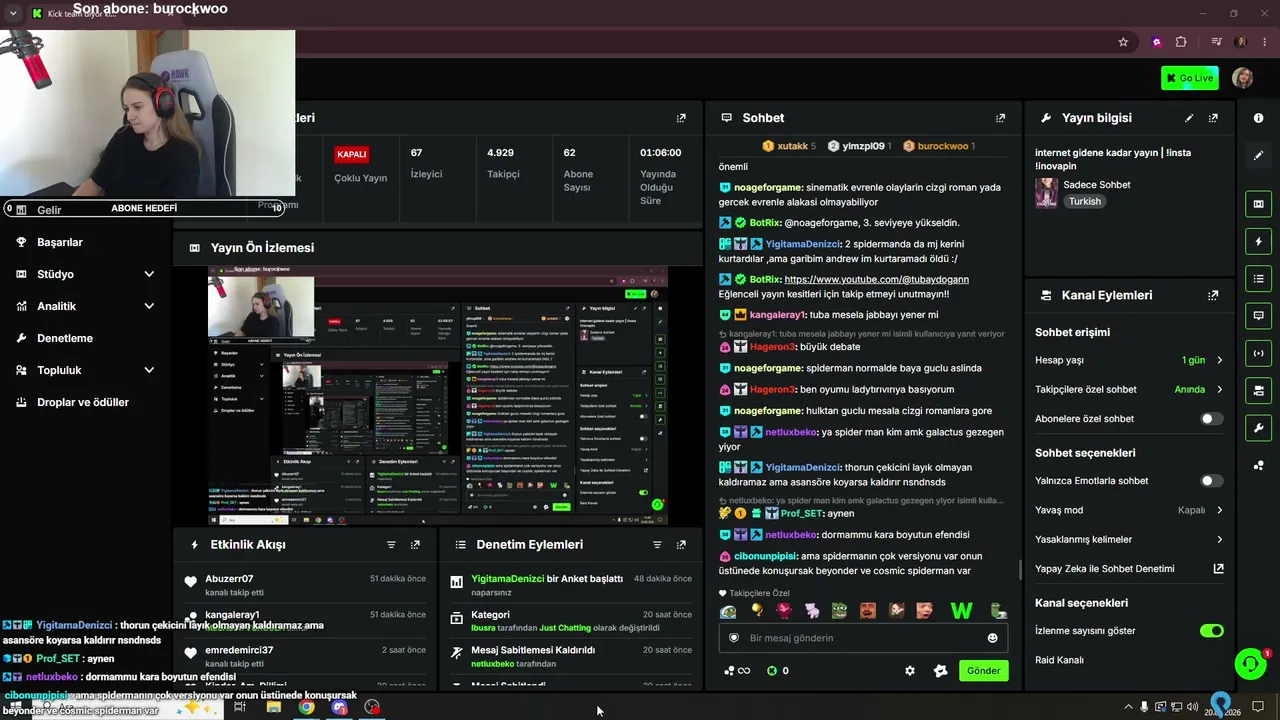Open Chrome from the Windows taskbar

pyautogui.click(x=306, y=707)
